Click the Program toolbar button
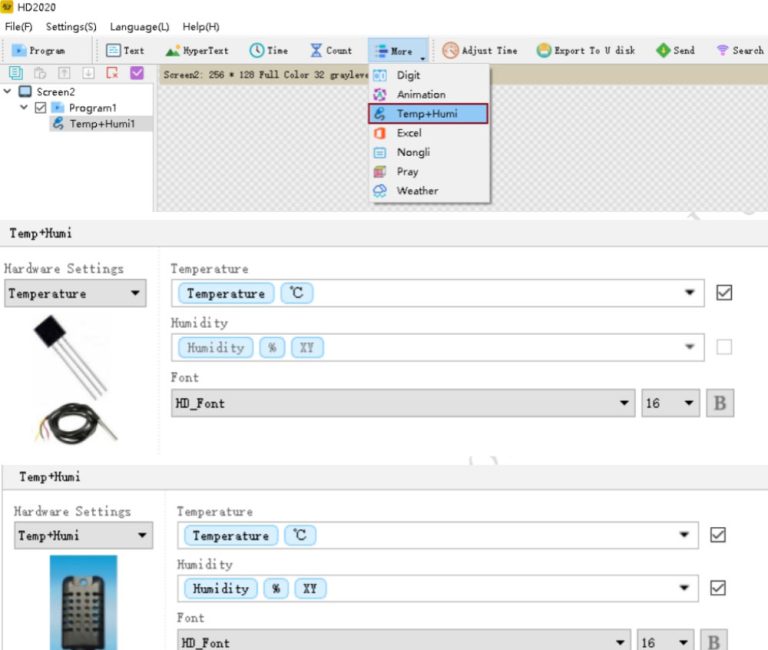Viewport: 768px width, 650px height. 40,51
